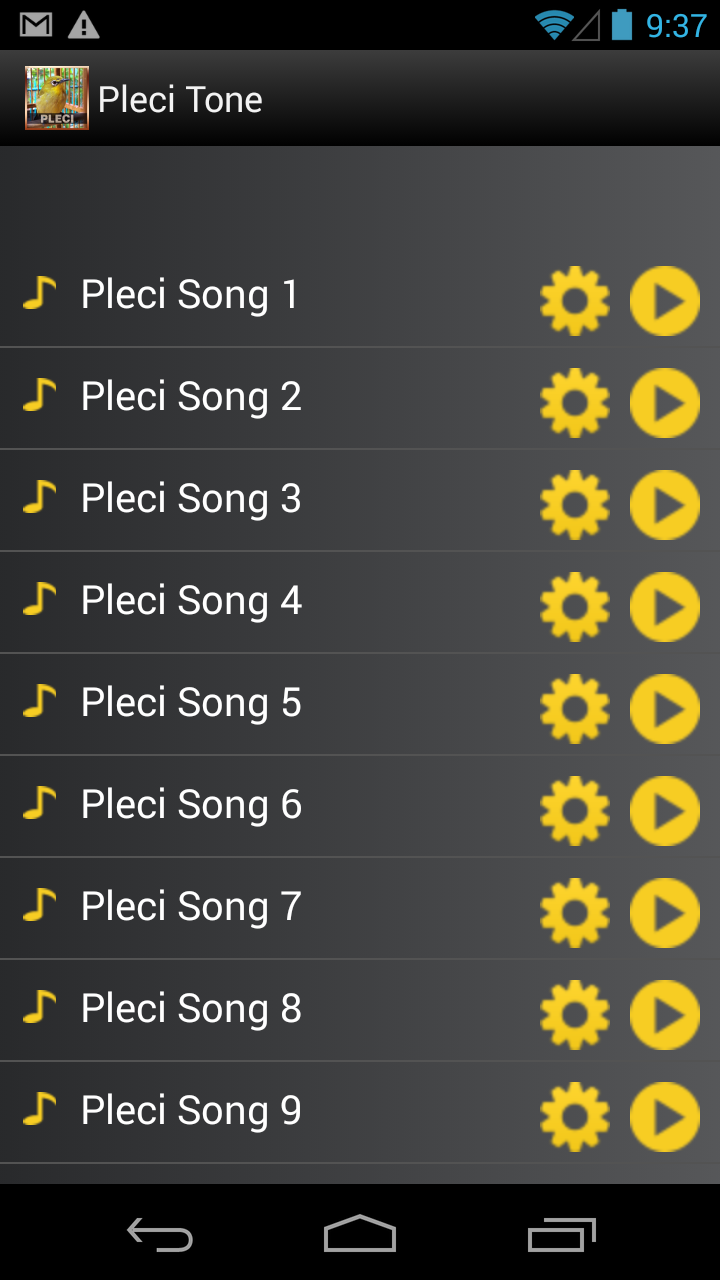Play Pleci Song 1

(x=665, y=301)
